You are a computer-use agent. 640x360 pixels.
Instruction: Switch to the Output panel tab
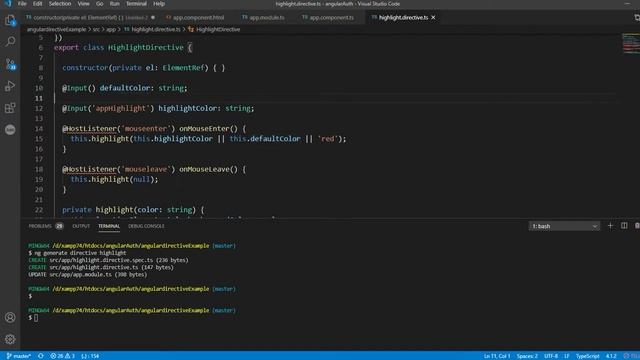pos(81,226)
